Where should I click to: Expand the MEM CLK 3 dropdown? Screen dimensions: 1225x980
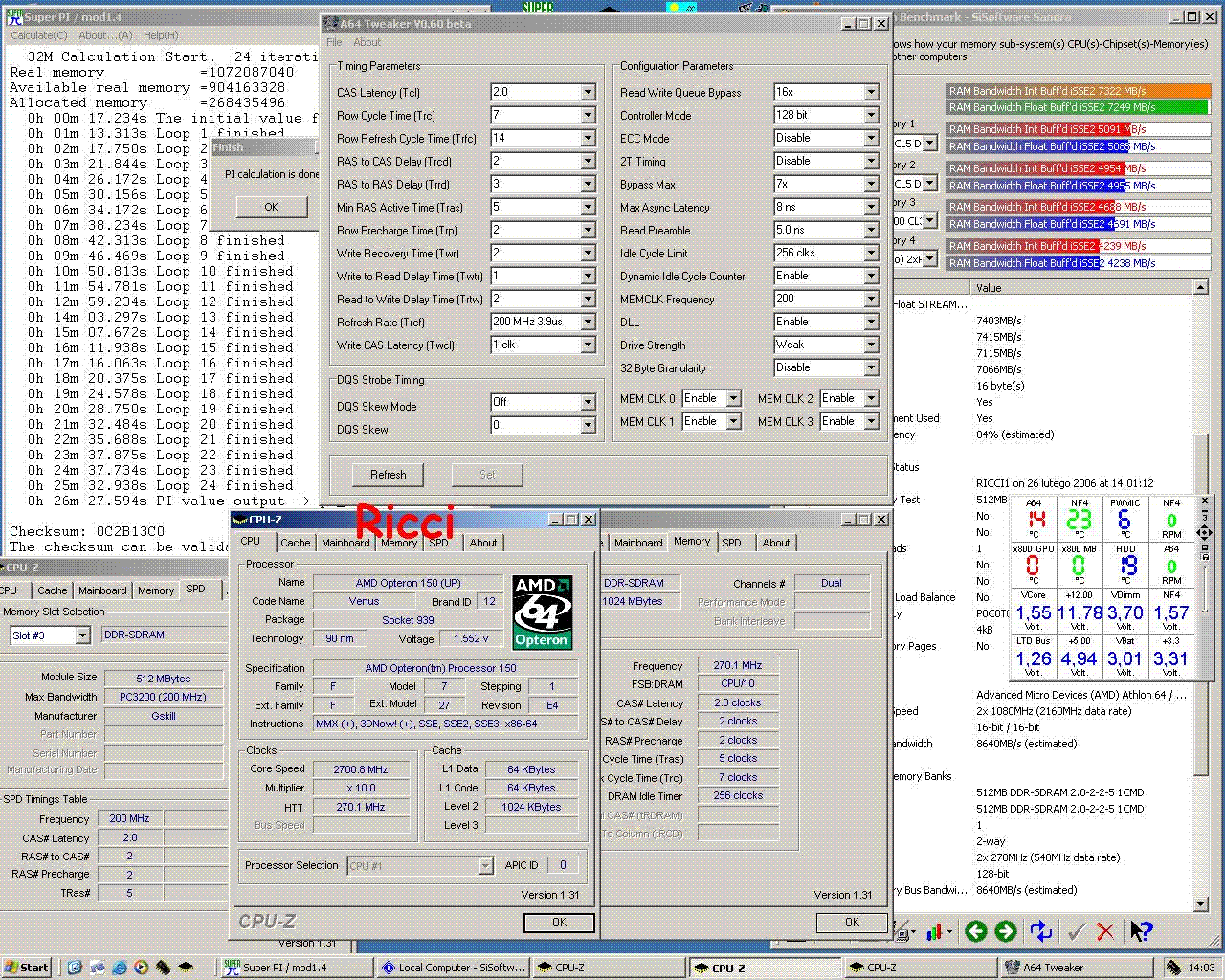(x=871, y=421)
